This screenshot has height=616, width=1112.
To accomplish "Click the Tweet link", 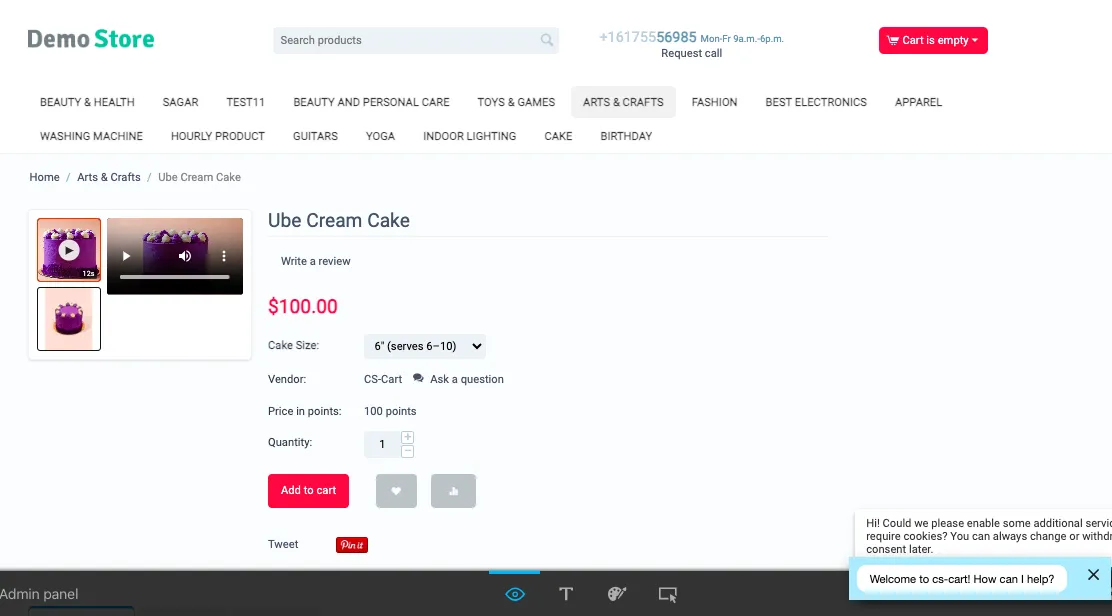I will click(283, 544).
